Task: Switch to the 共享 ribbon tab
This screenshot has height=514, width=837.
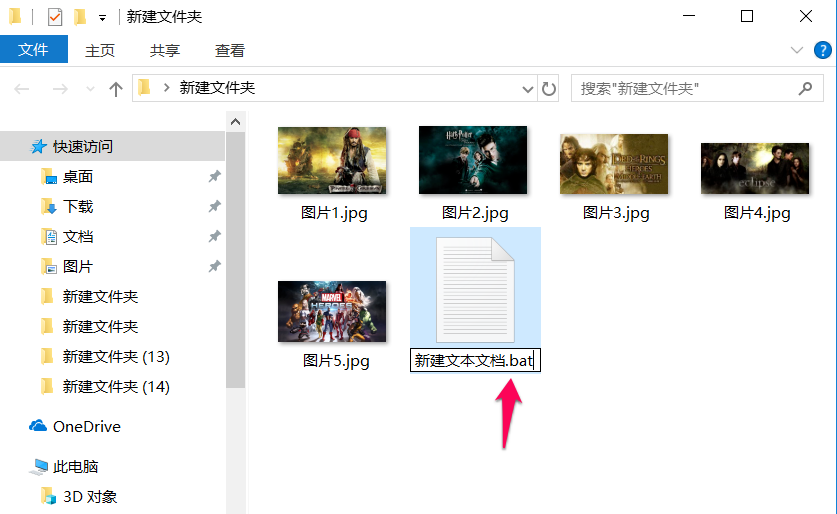Action: coord(165,50)
